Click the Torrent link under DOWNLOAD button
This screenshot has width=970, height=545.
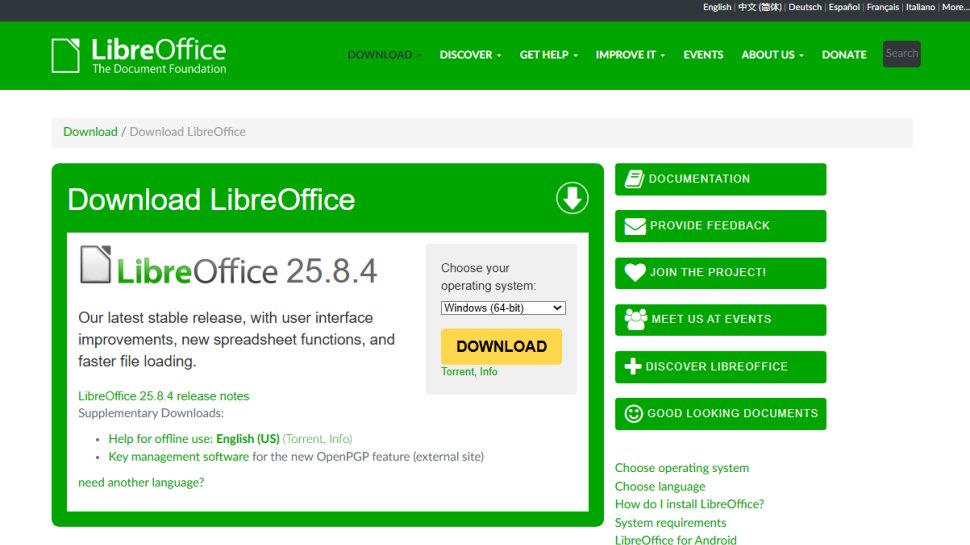click(457, 372)
